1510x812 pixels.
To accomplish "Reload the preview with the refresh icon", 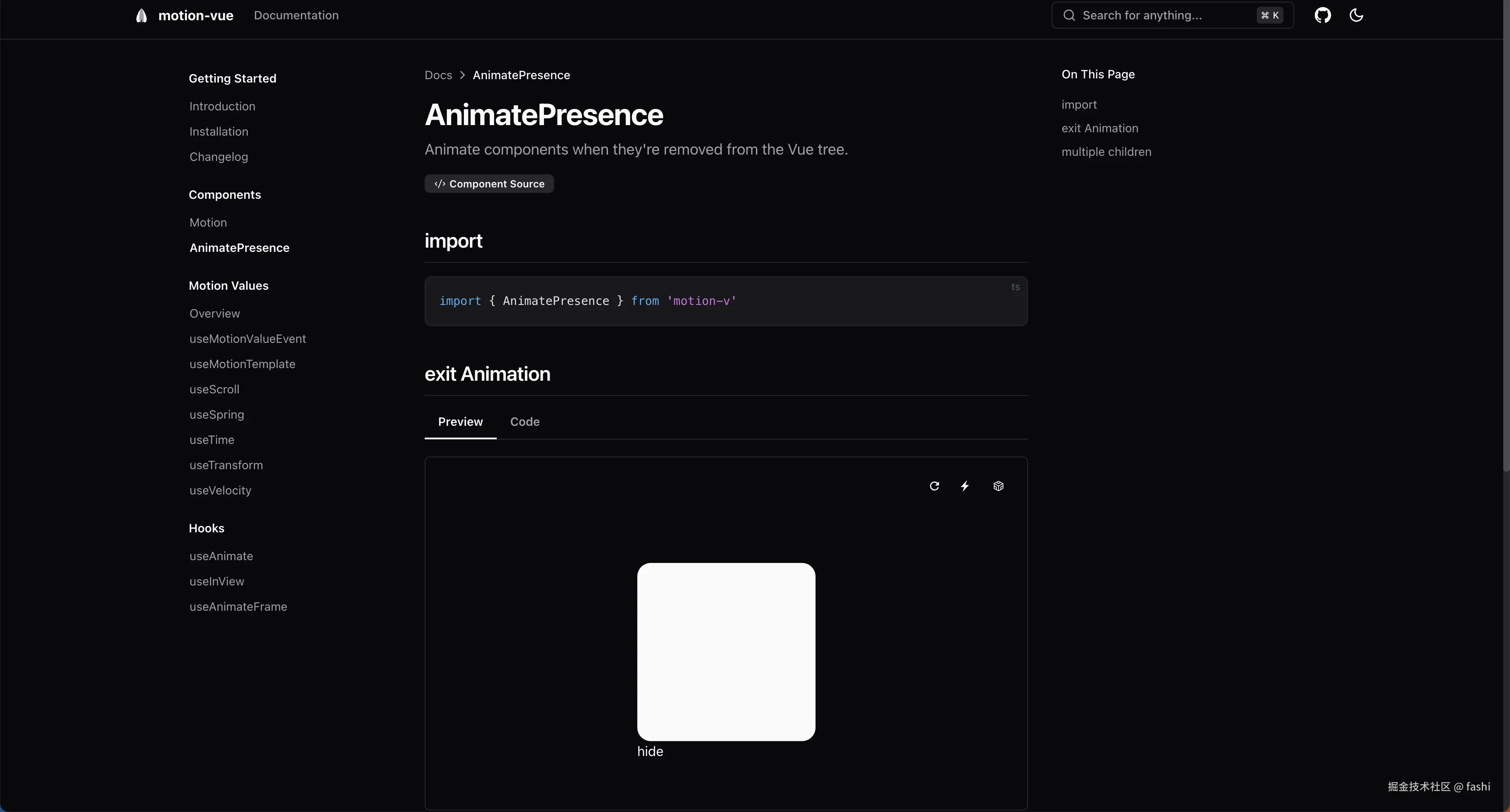I will point(934,486).
